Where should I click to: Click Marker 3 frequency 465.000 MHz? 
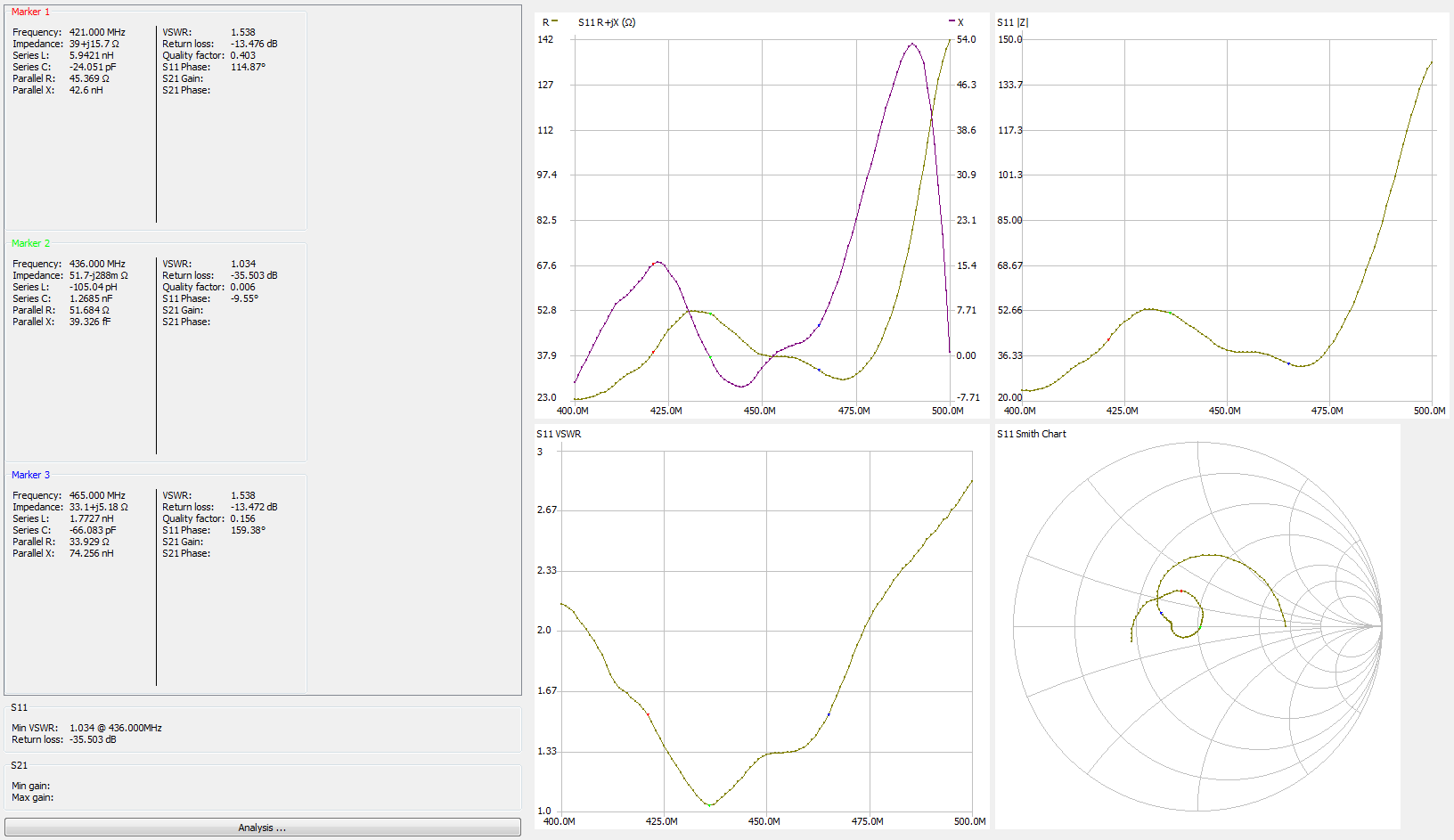97,495
